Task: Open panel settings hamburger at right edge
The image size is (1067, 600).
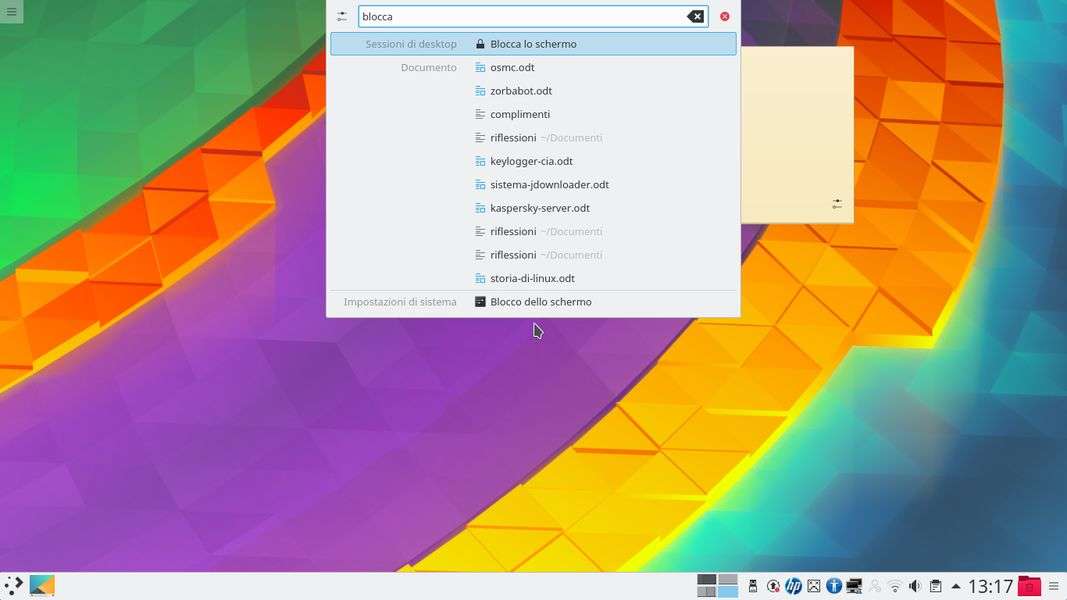Action: pos(1054,586)
